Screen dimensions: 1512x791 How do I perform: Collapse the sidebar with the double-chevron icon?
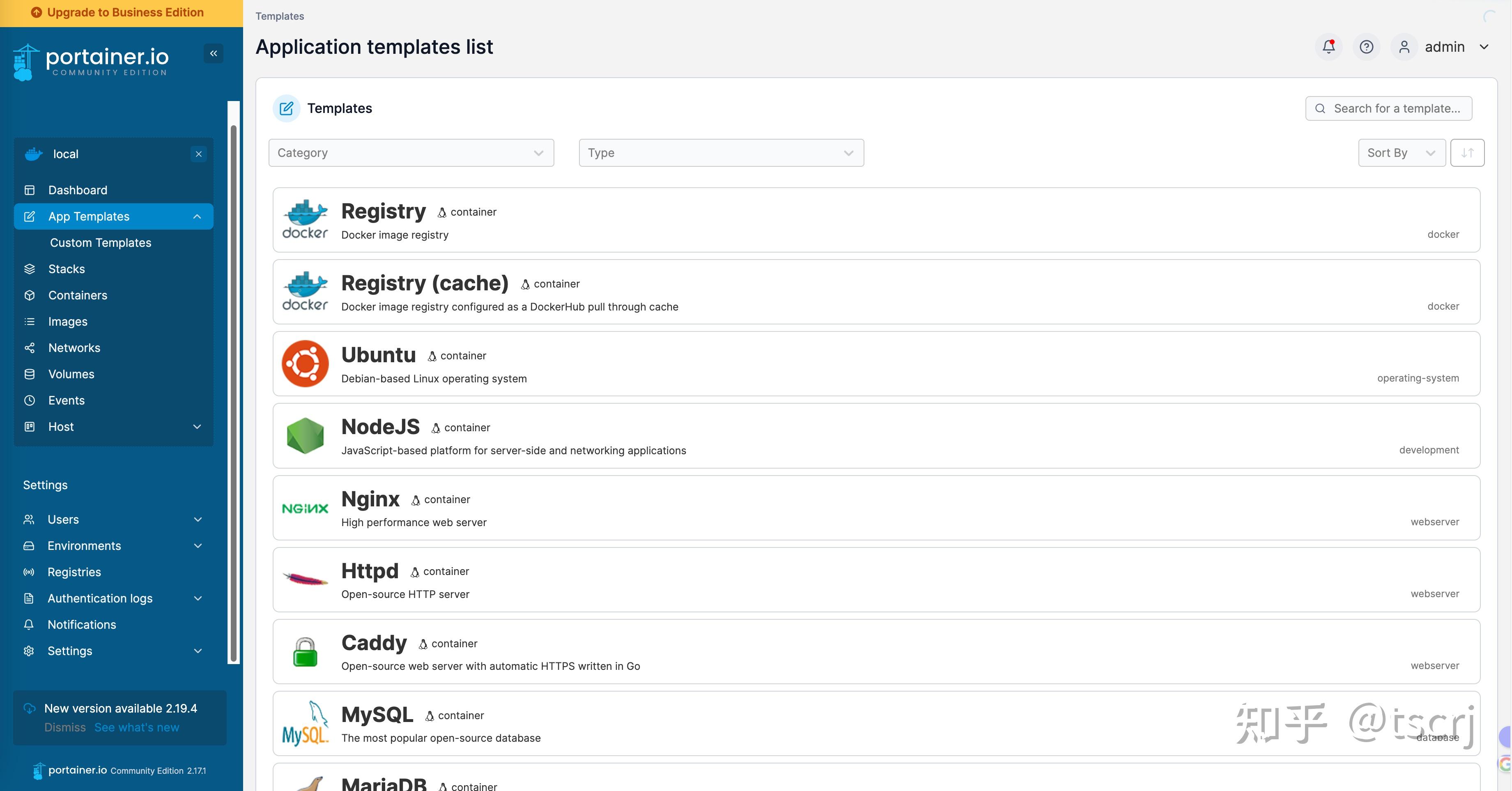pyautogui.click(x=214, y=53)
